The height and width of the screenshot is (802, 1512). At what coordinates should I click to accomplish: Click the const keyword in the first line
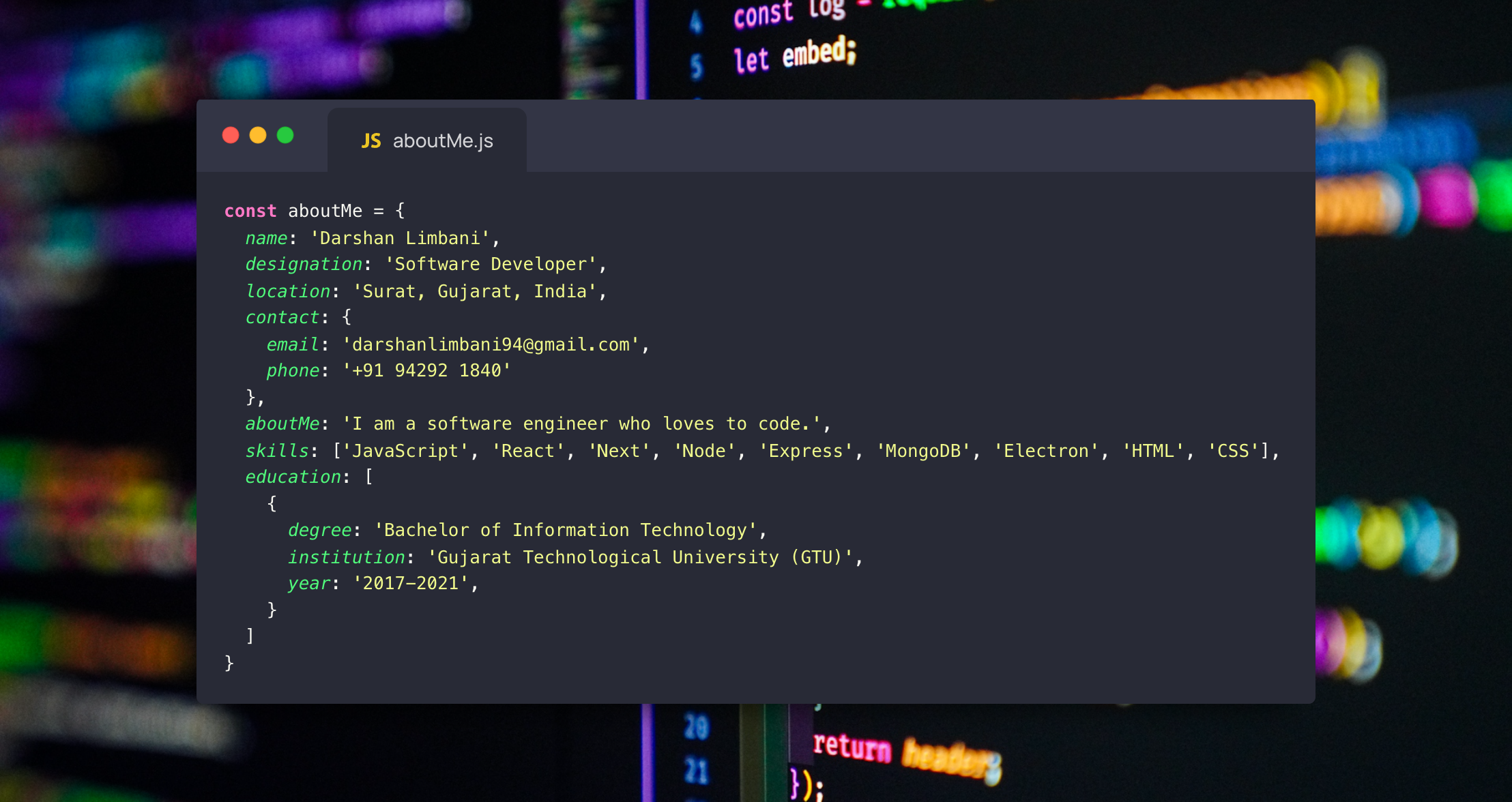tap(250, 211)
